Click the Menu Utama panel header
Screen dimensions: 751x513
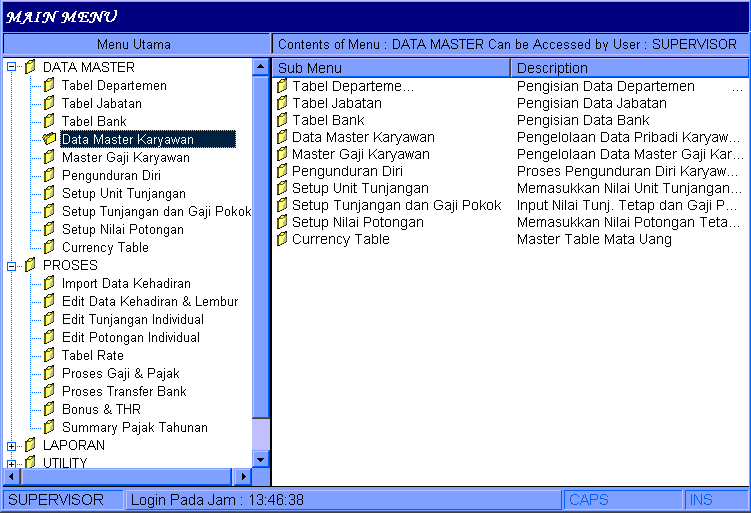136,45
